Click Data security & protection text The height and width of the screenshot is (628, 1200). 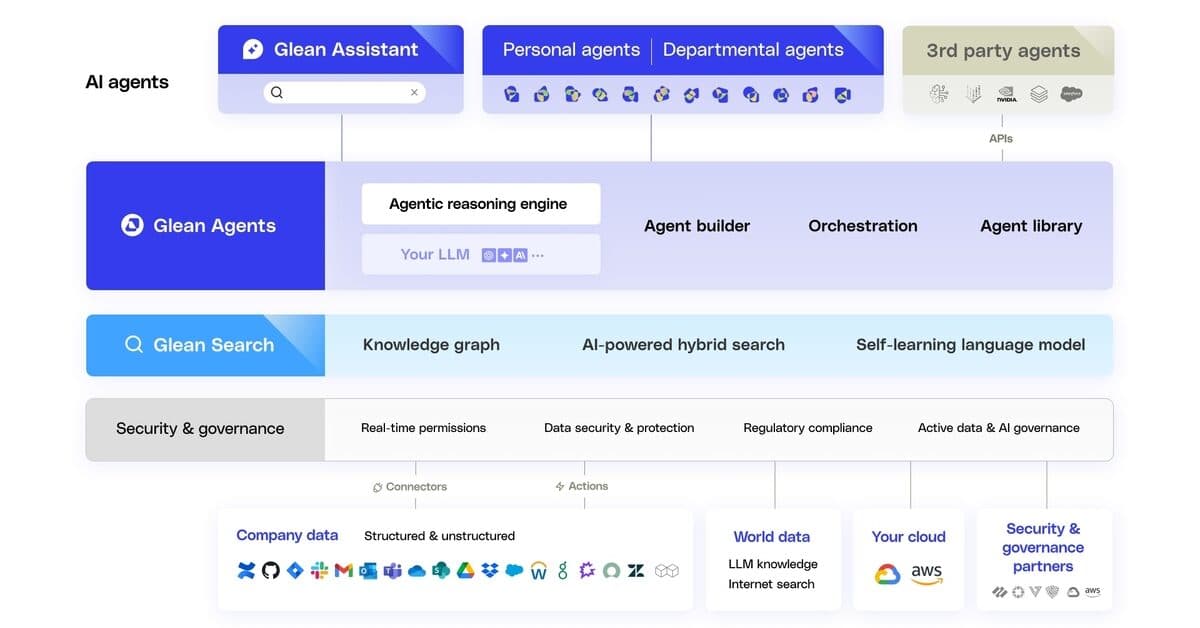[x=619, y=428]
